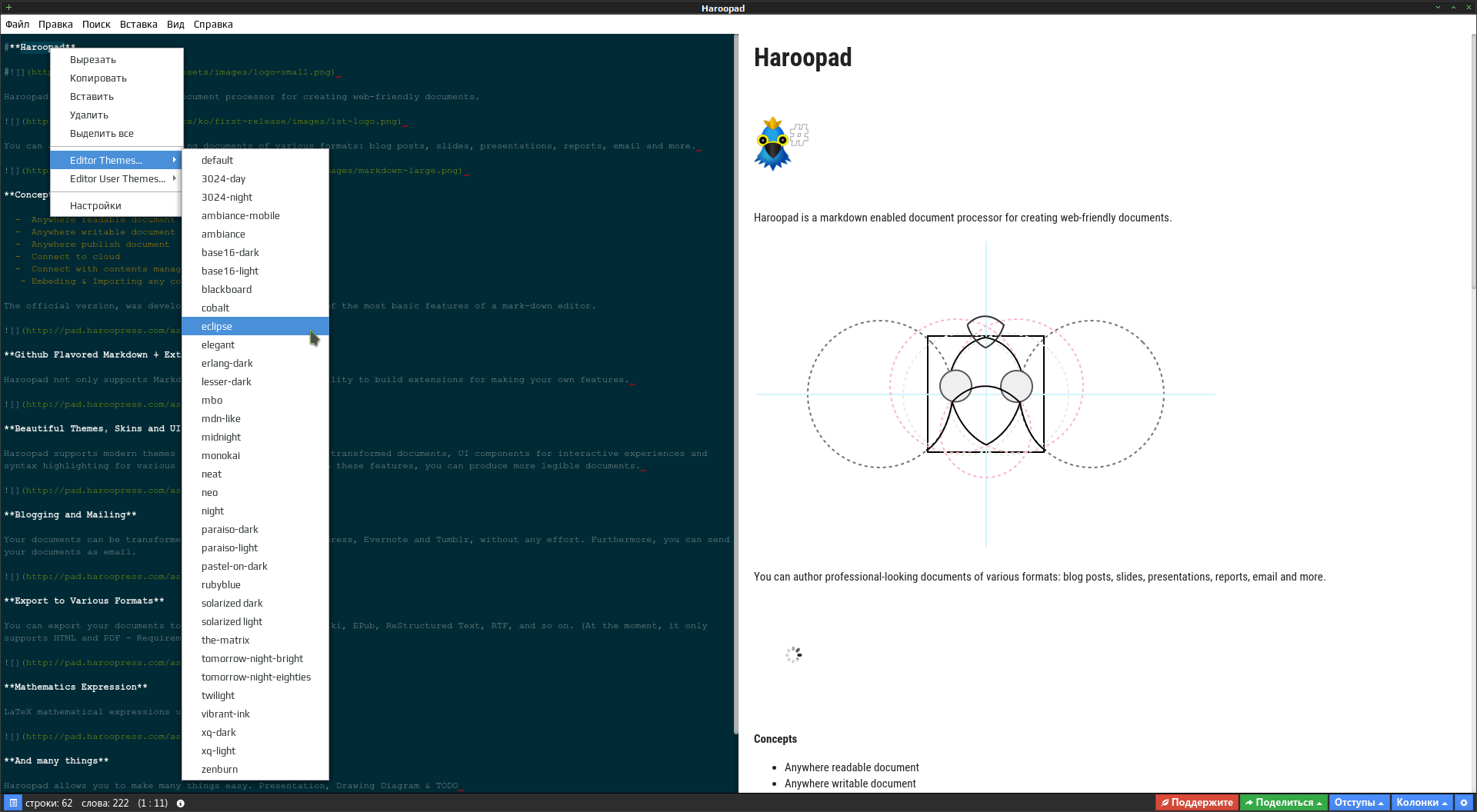
Task: Open the Вид menu
Action: 175,25
